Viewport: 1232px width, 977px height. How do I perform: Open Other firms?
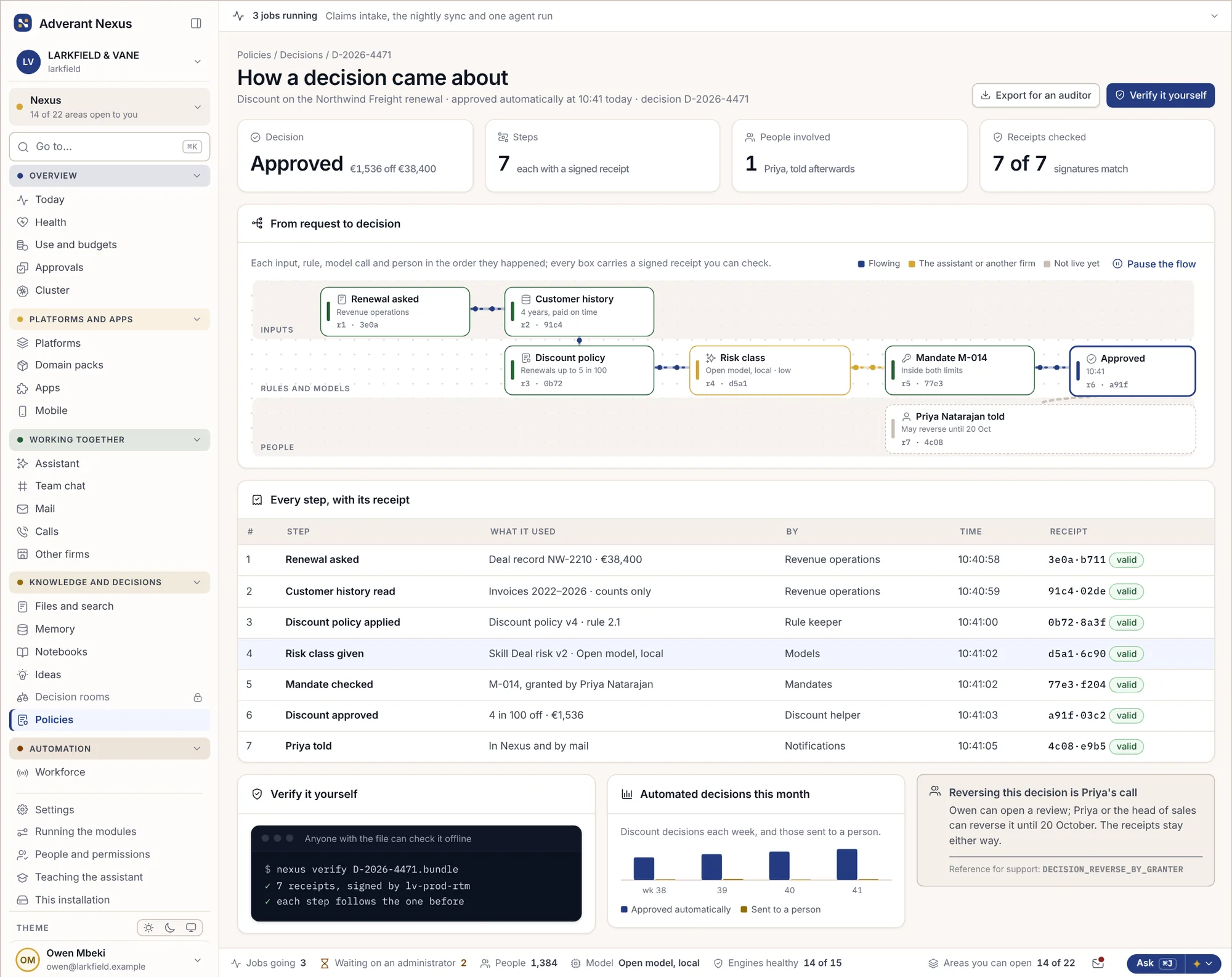coord(110,554)
